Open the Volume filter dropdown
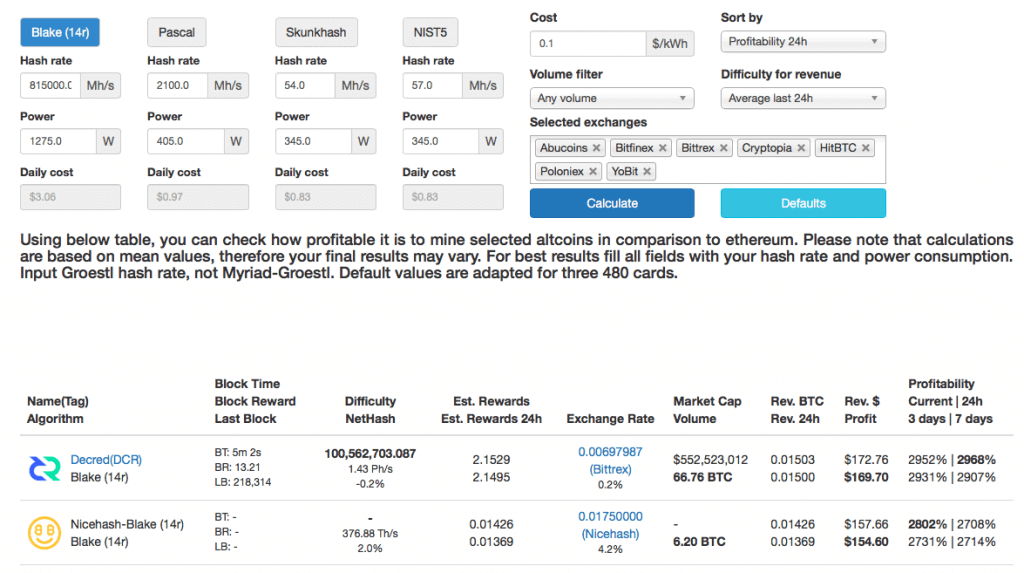The image size is (1024, 573). pyautogui.click(x=611, y=98)
